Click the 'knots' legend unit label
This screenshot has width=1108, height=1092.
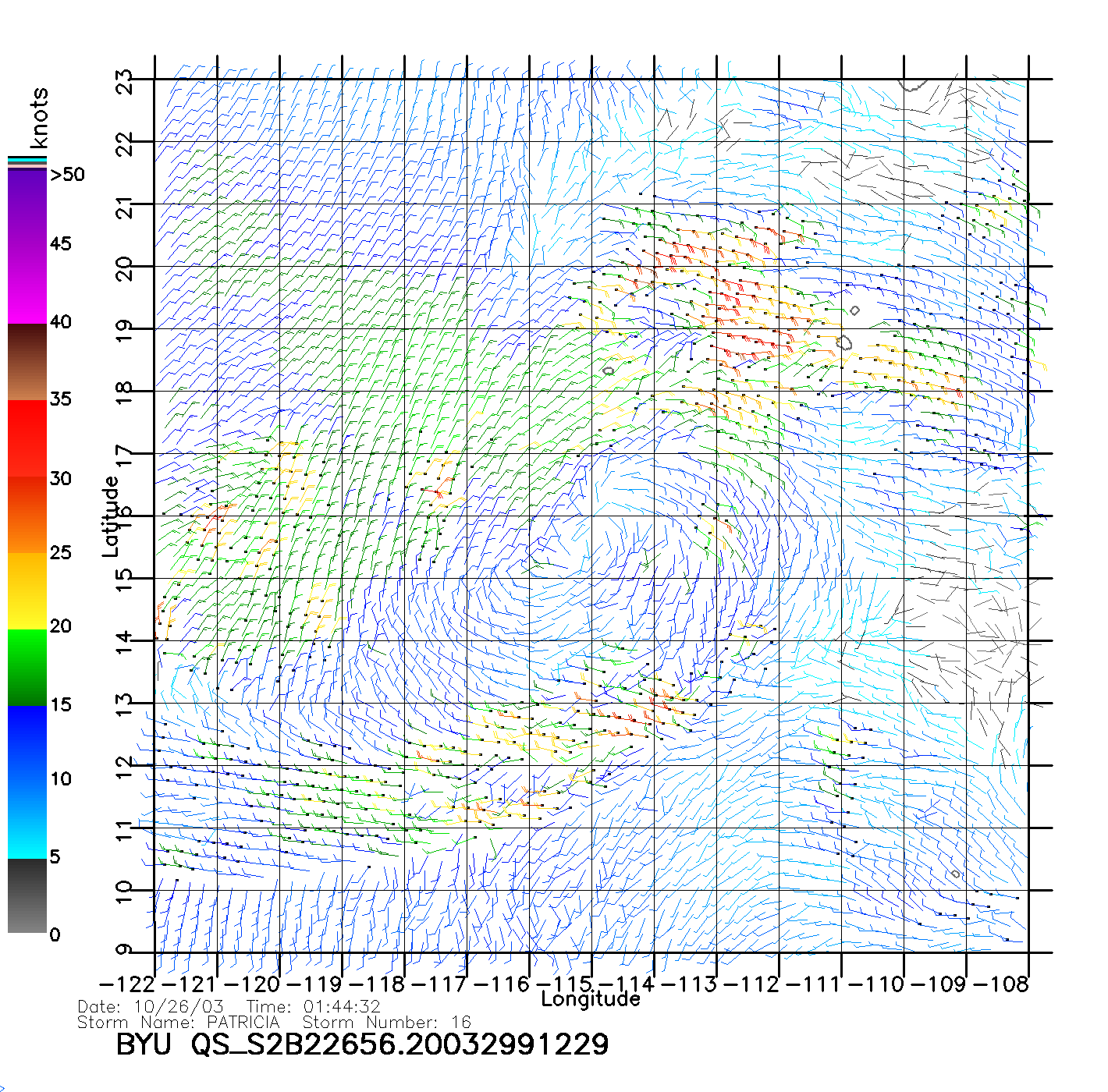pyautogui.click(x=39, y=118)
